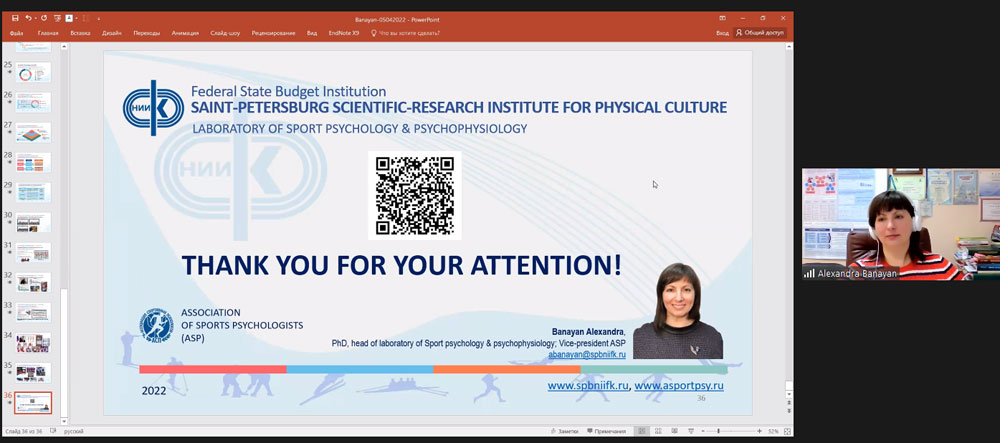Open the Слайд-шоу ribbon tab

(225, 33)
